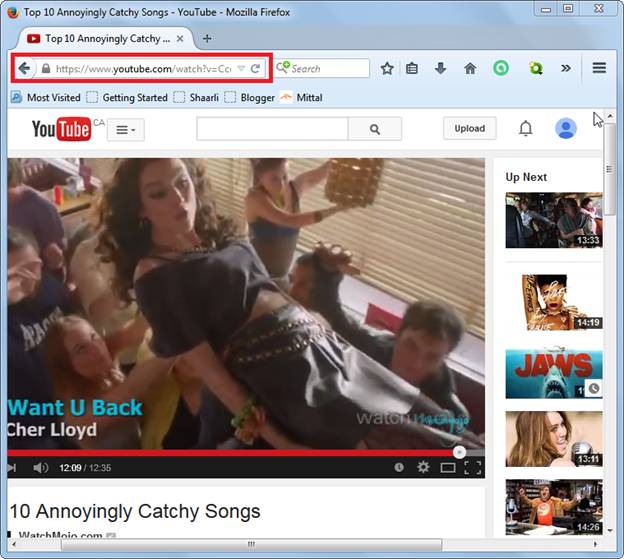Screen dimensions: 624x559
Task: Open the downloads arrow icon
Action: tap(440, 68)
